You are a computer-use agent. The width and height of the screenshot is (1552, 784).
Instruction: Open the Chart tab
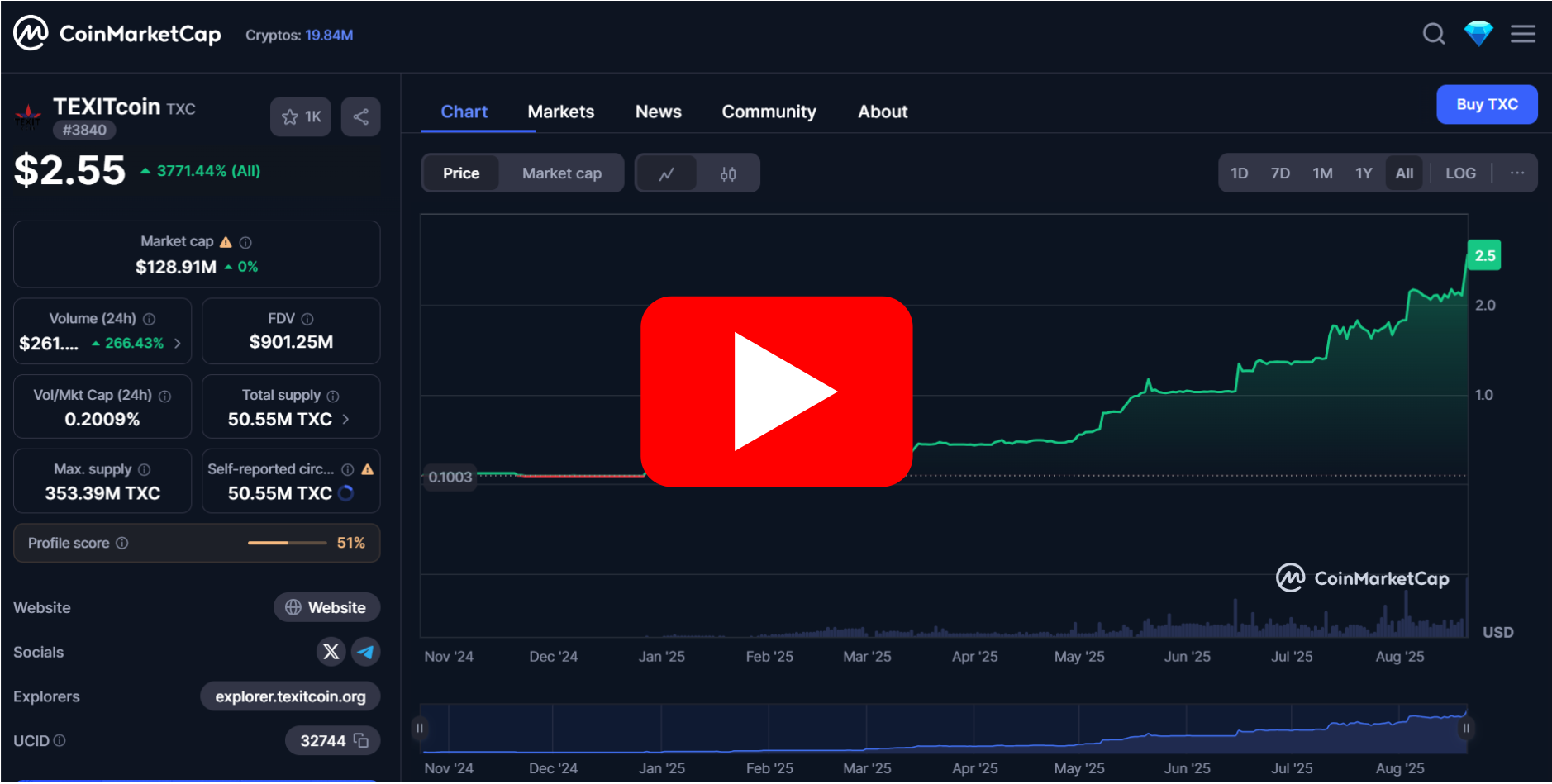tap(464, 112)
